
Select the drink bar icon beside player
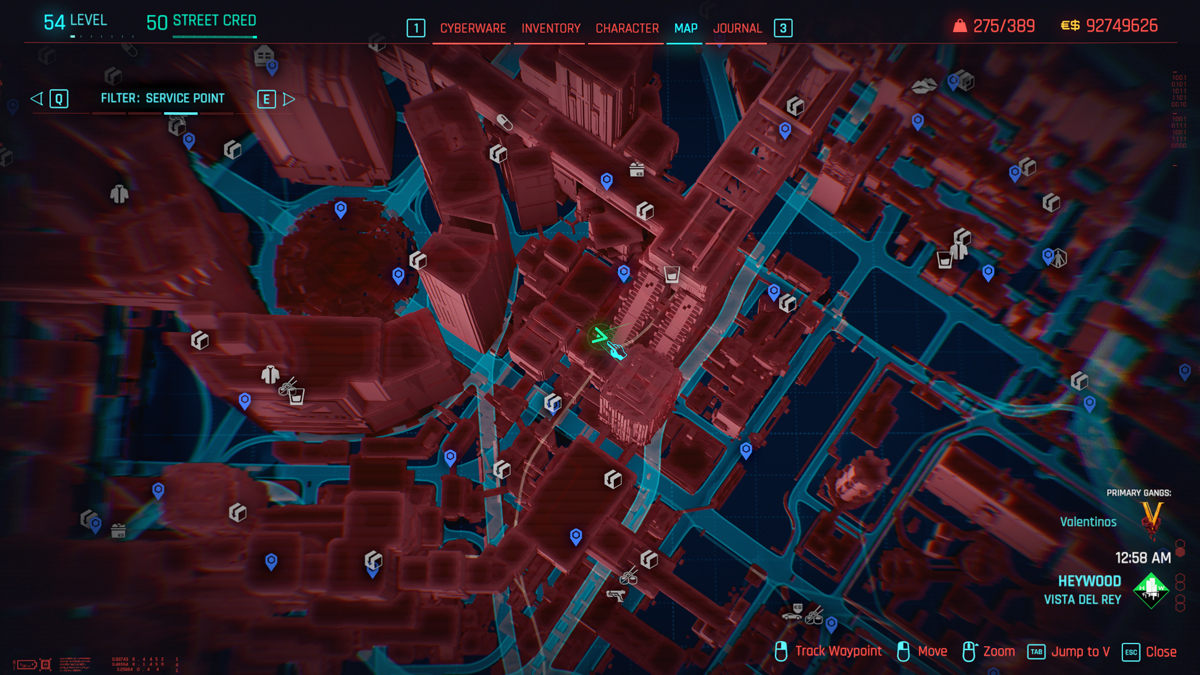tap(672, 275)
